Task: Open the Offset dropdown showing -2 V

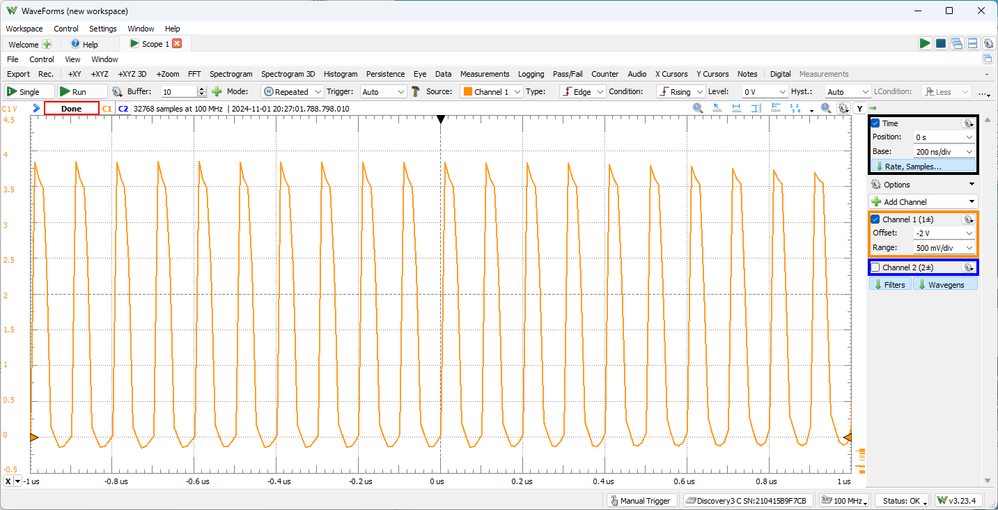Action: 943,232
